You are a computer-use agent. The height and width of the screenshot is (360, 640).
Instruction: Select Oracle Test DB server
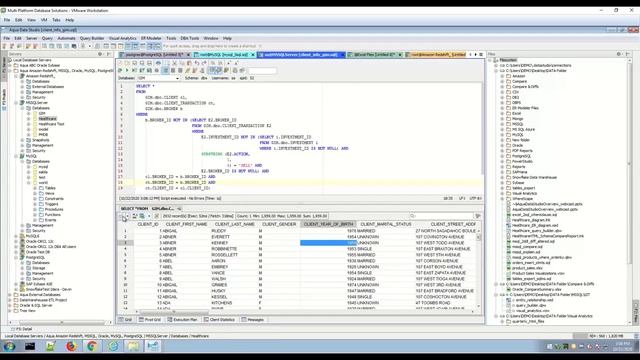[38, 252]
